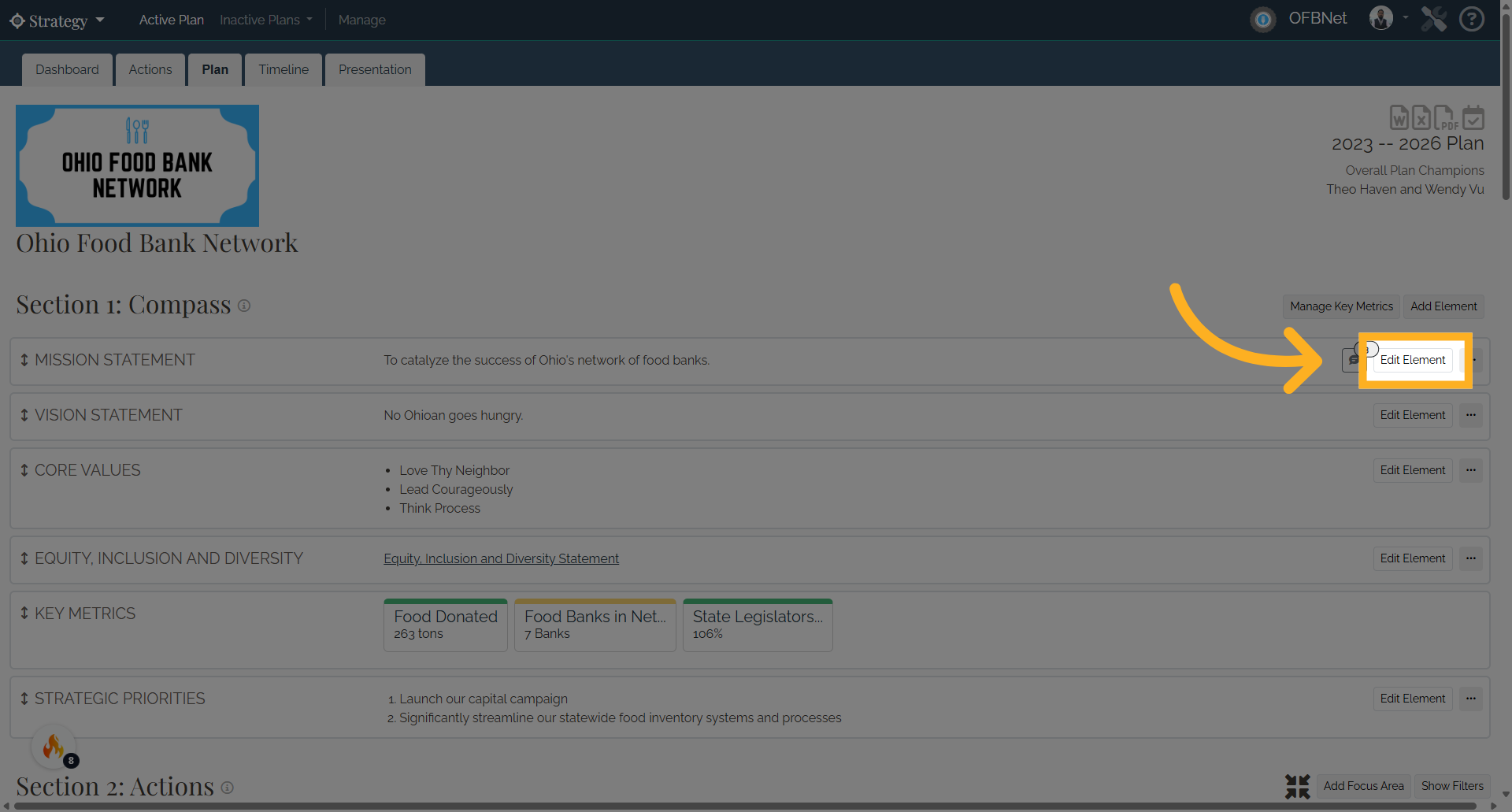This screenshot has width=1512, height=812.
Task: Click the mission text 'To catalyze the success'
Action: tap(547, 360)
